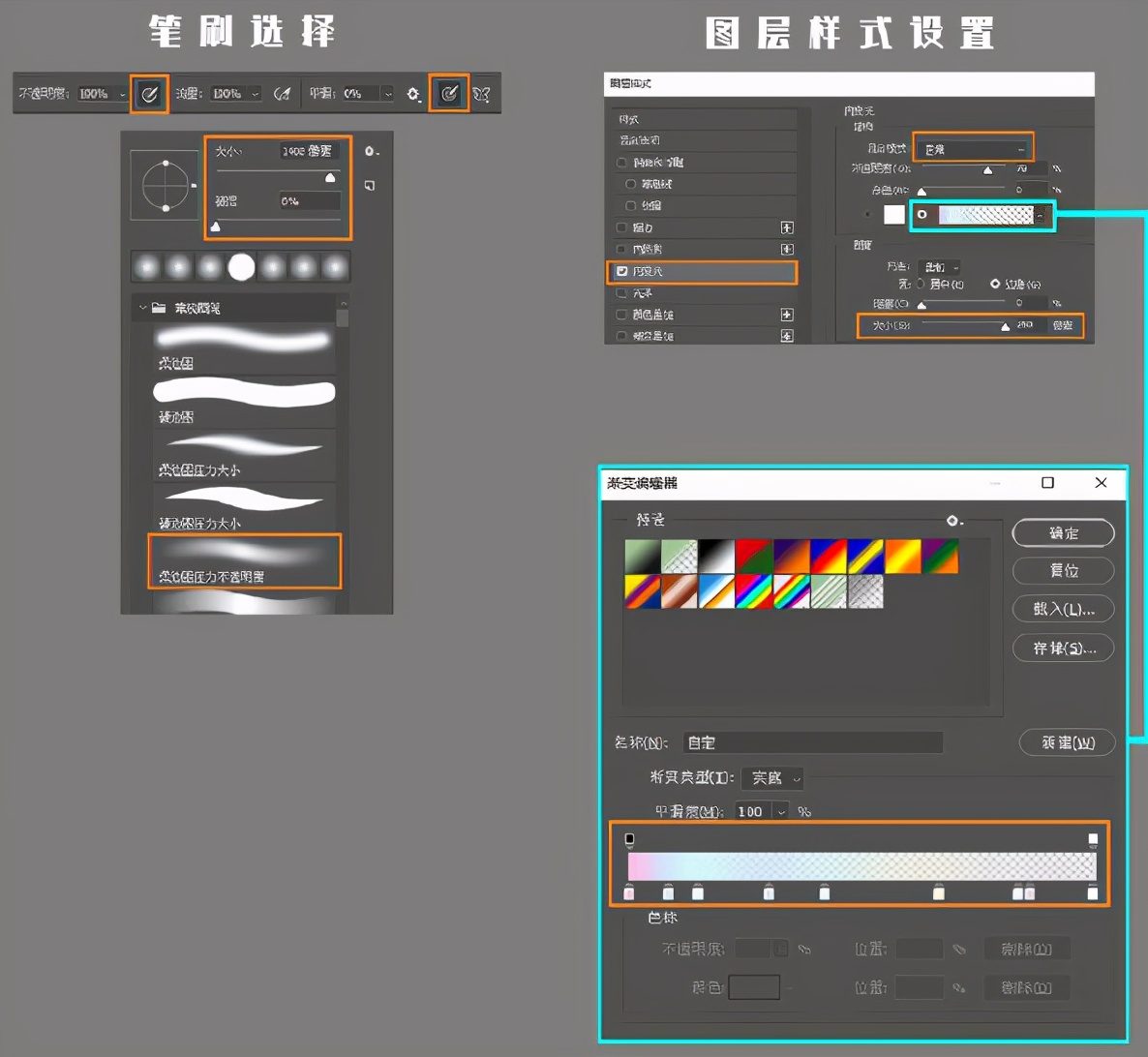This screenshot has width=1148, height=1057.
Task: Toggle pressure for opacity icon in options bar
Action: pos(149,94)
